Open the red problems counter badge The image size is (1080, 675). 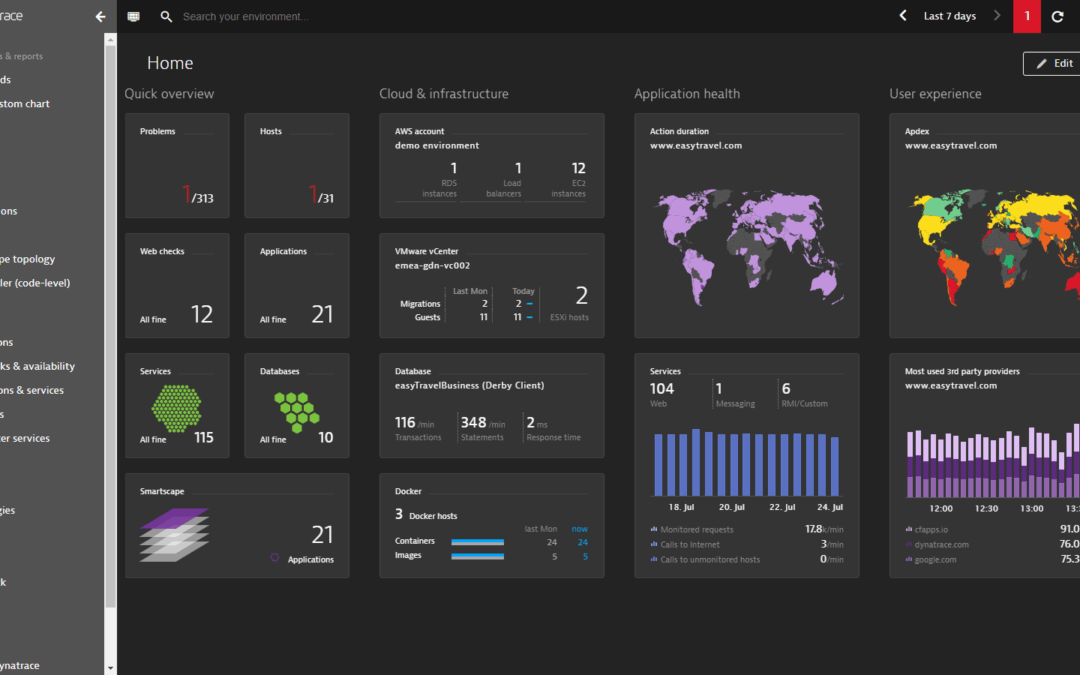tap(1026, 17)
